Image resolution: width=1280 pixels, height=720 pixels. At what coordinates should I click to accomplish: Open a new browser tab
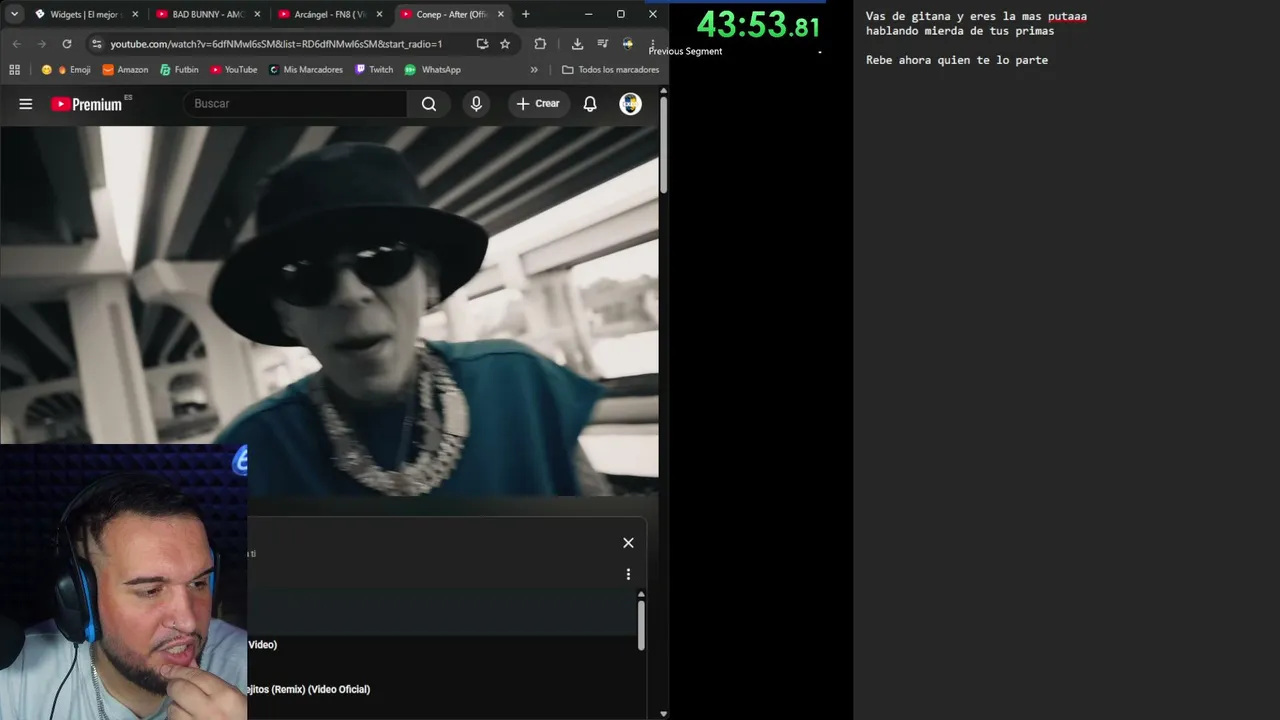coord(526,14)
